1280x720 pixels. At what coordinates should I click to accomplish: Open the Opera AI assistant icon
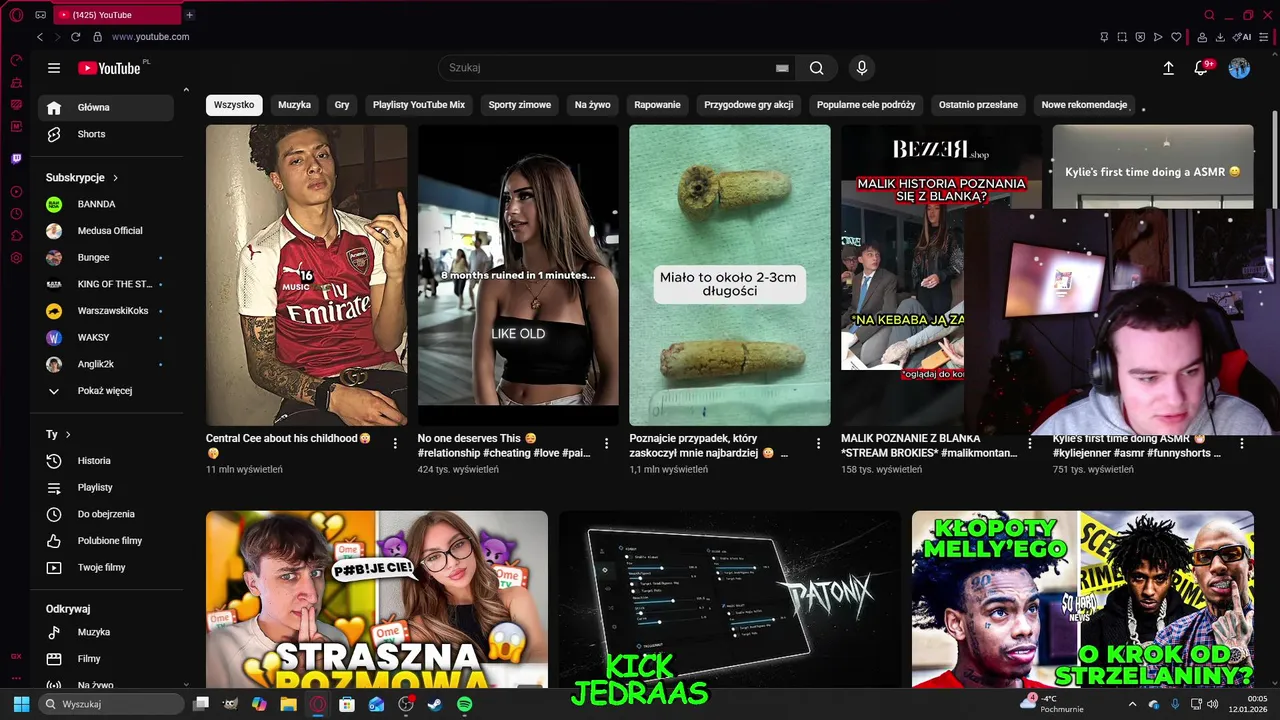[1241, 37]
